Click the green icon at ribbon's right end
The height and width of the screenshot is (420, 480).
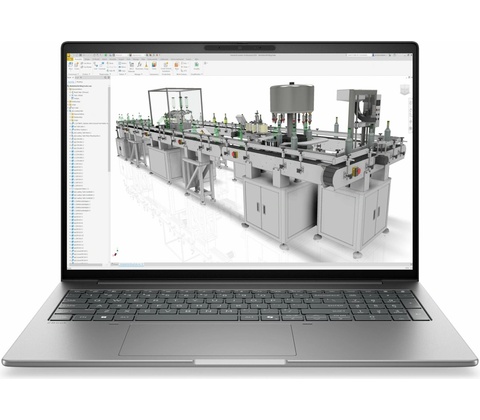pyautogui.click(x=197, y=65)
